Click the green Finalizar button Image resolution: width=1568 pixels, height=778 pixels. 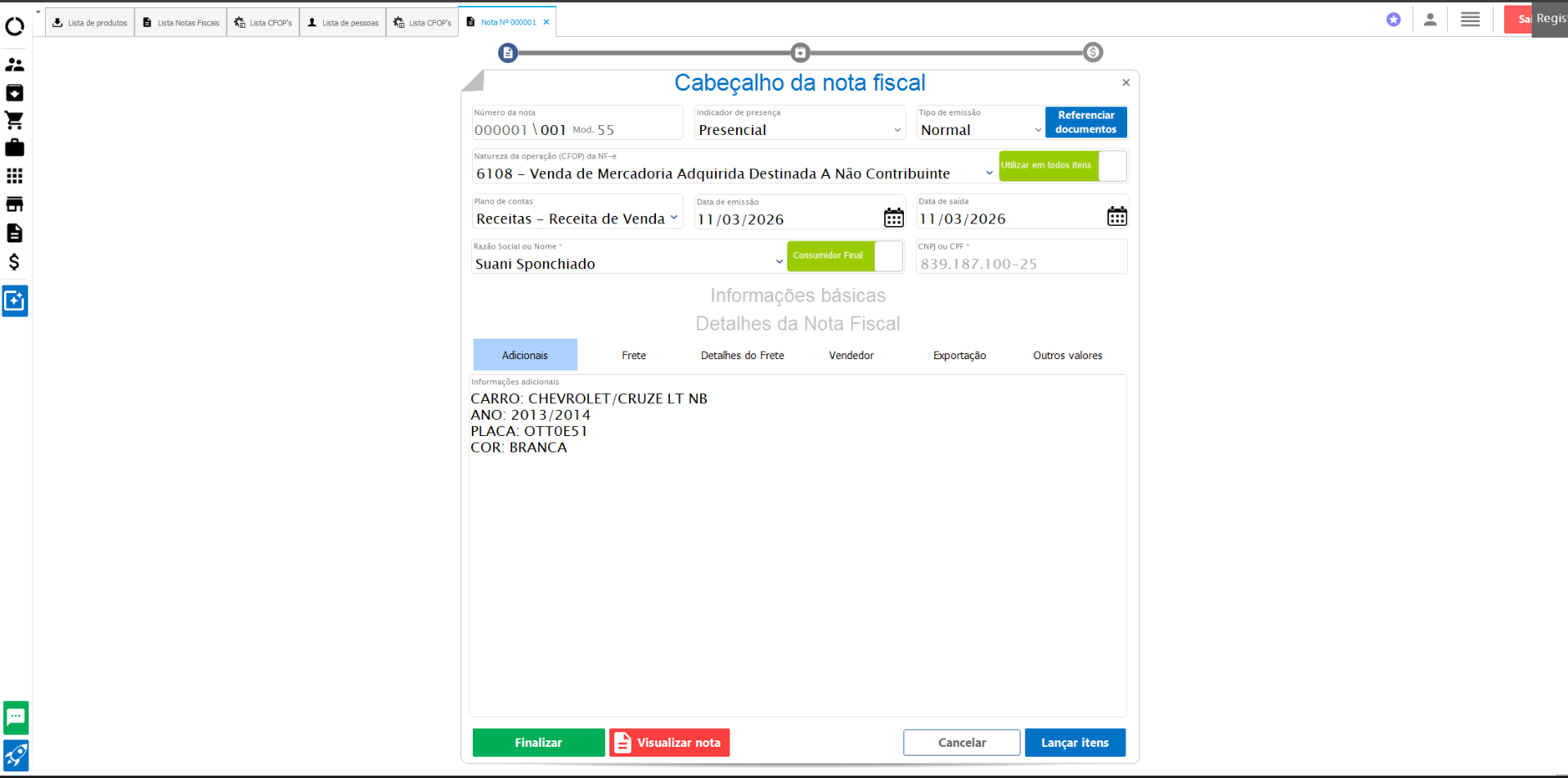[538, 743]
